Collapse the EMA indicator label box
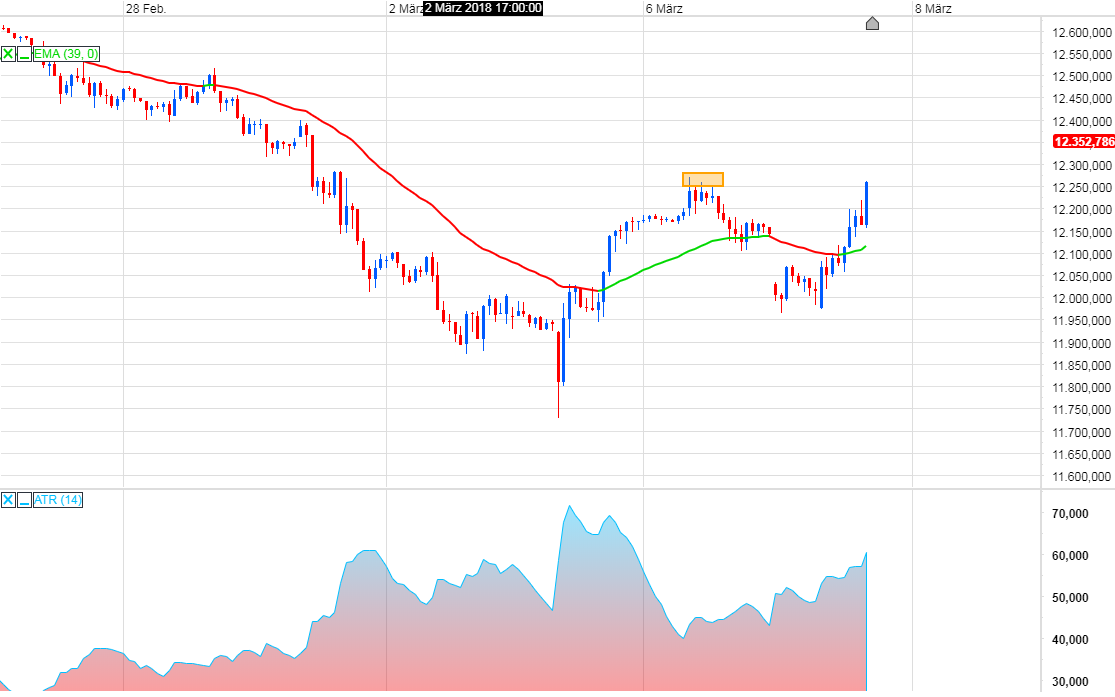Image resolution: width=1115 pixels, height=697 pixels. [24, 55]
